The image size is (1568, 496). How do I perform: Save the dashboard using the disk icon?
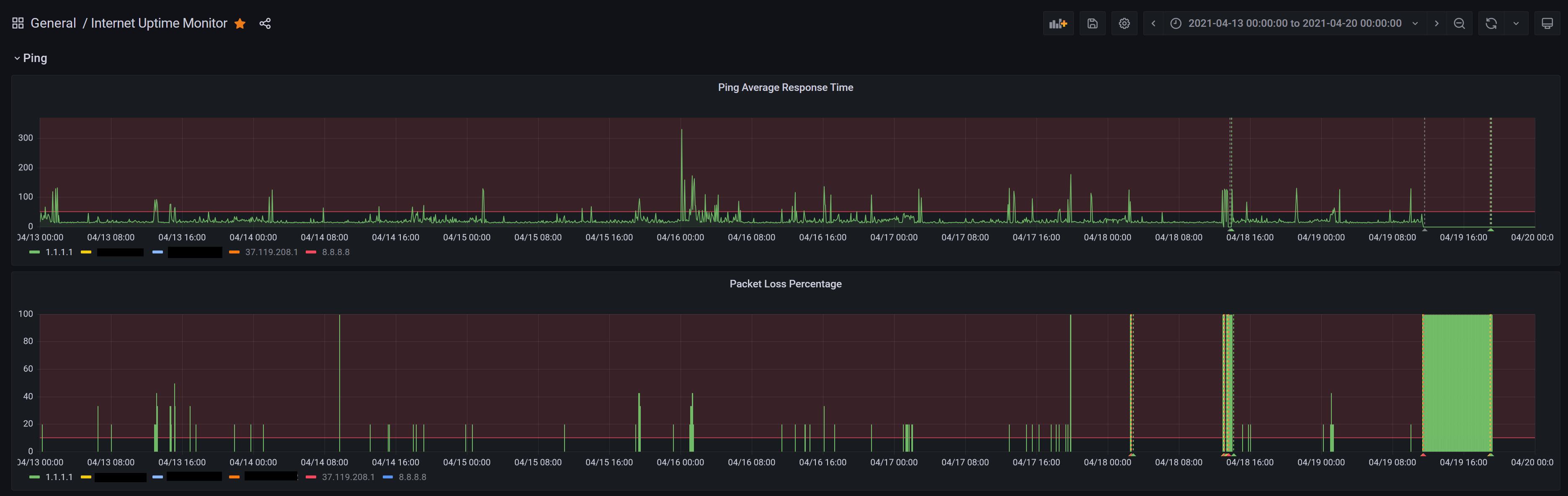(x=1092, y=23)
